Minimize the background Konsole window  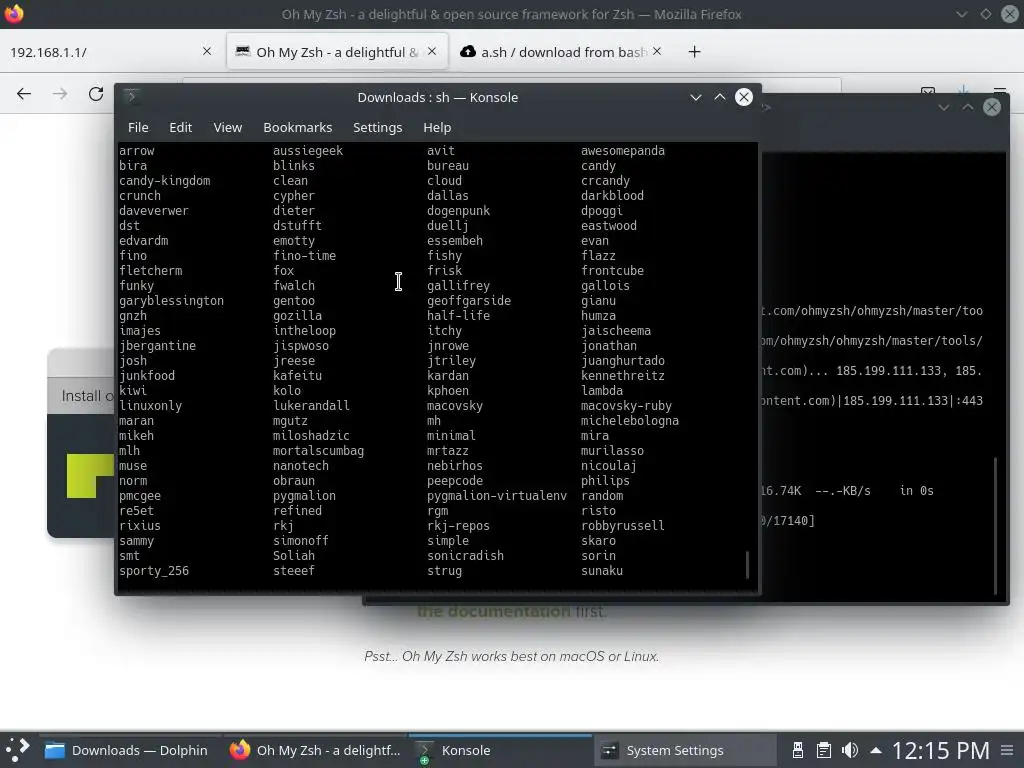(944, 107)
